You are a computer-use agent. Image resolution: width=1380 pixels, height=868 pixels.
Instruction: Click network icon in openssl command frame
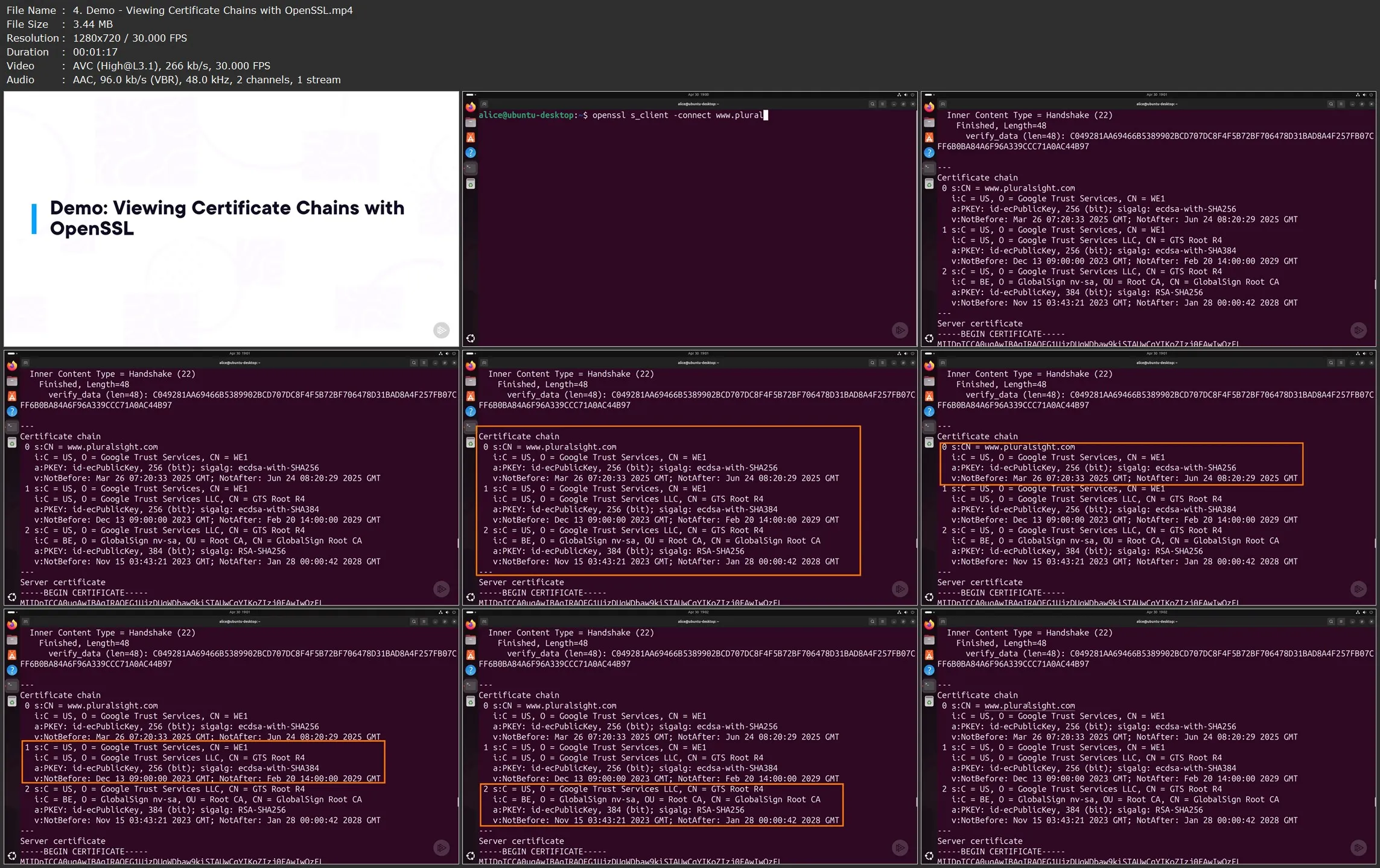pos(899,95)
